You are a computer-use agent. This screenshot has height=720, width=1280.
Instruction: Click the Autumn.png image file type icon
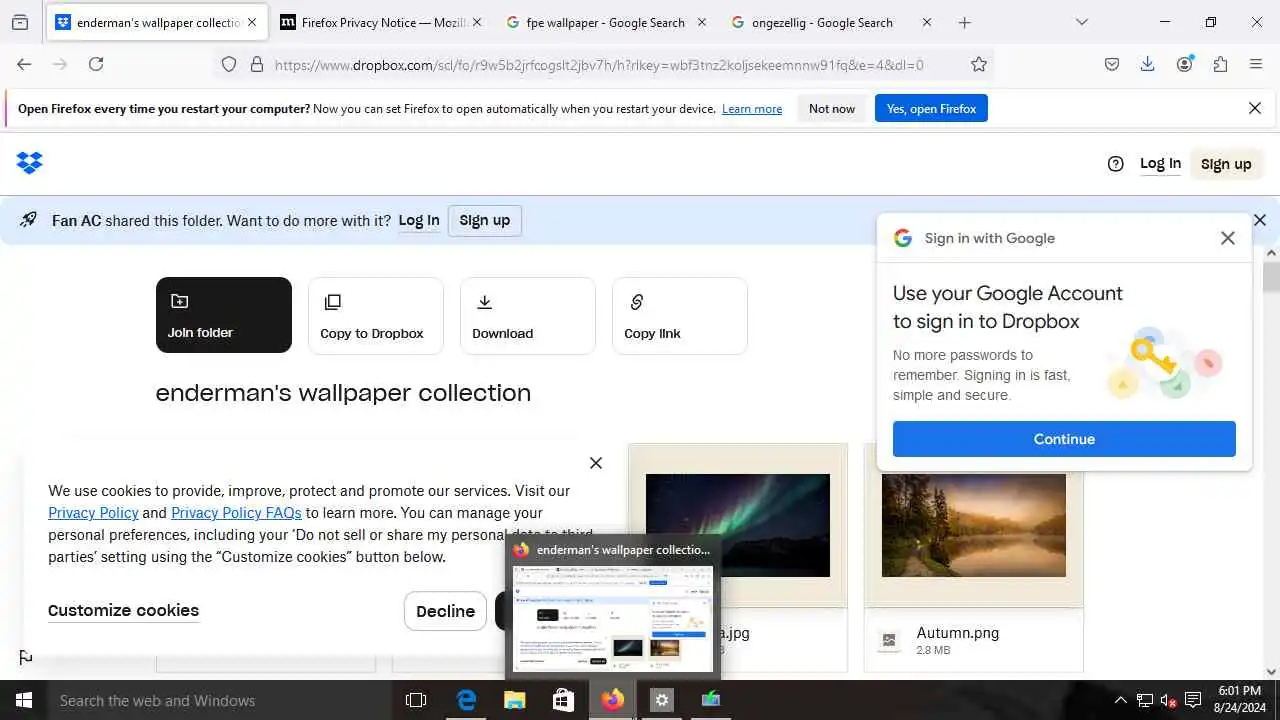(889, 640)
